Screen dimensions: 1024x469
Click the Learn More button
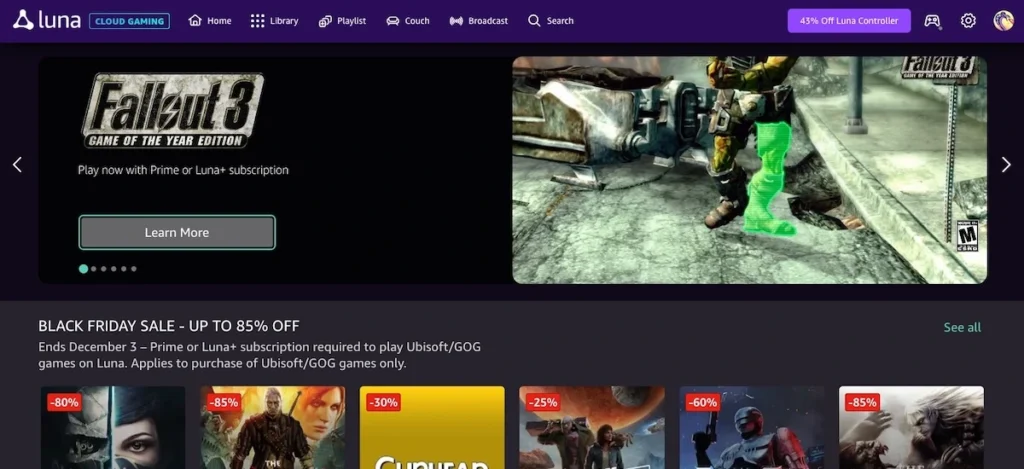(177, 233)
